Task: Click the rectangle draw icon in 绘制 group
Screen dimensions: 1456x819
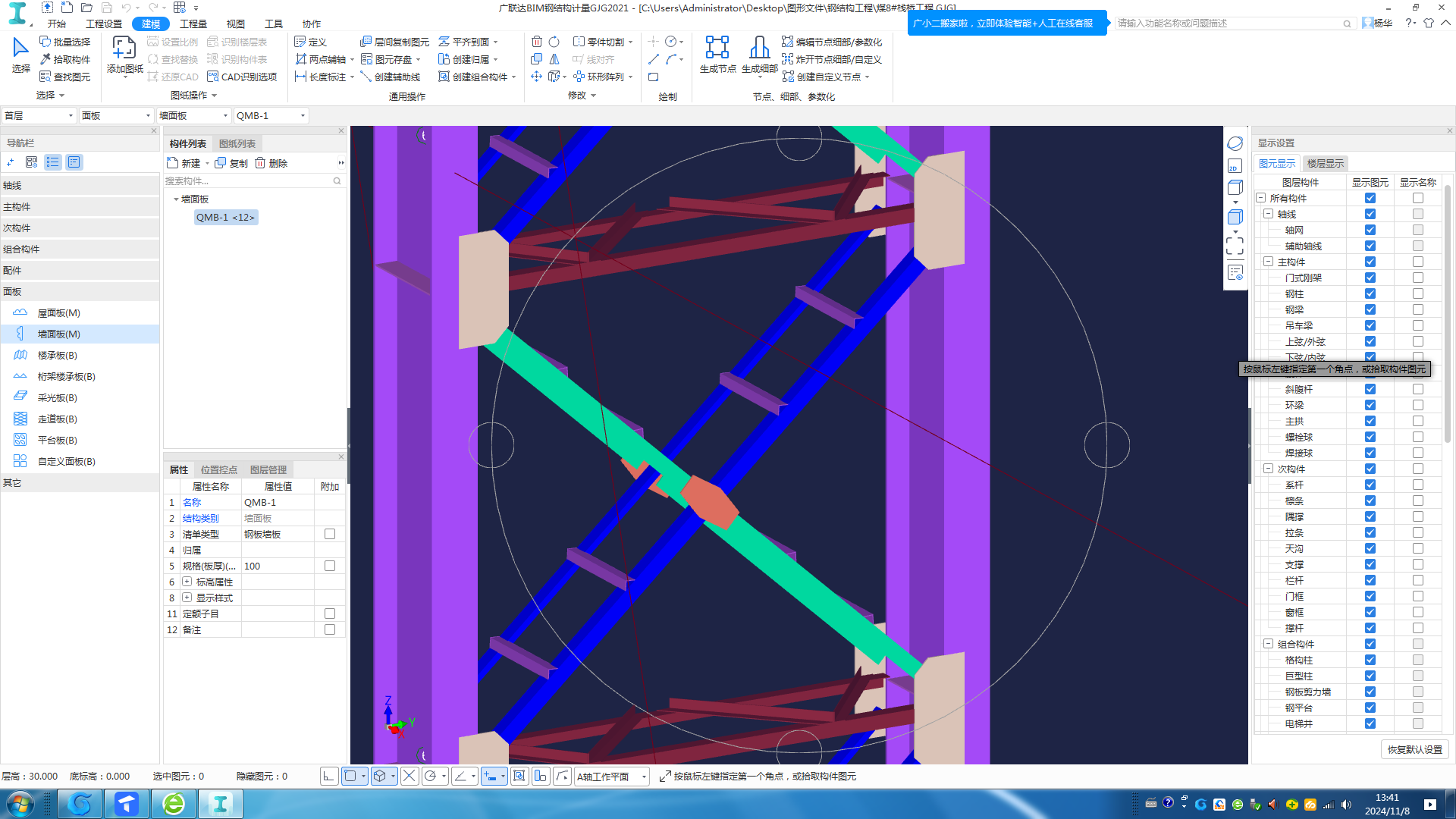Action: coord(654,77)
